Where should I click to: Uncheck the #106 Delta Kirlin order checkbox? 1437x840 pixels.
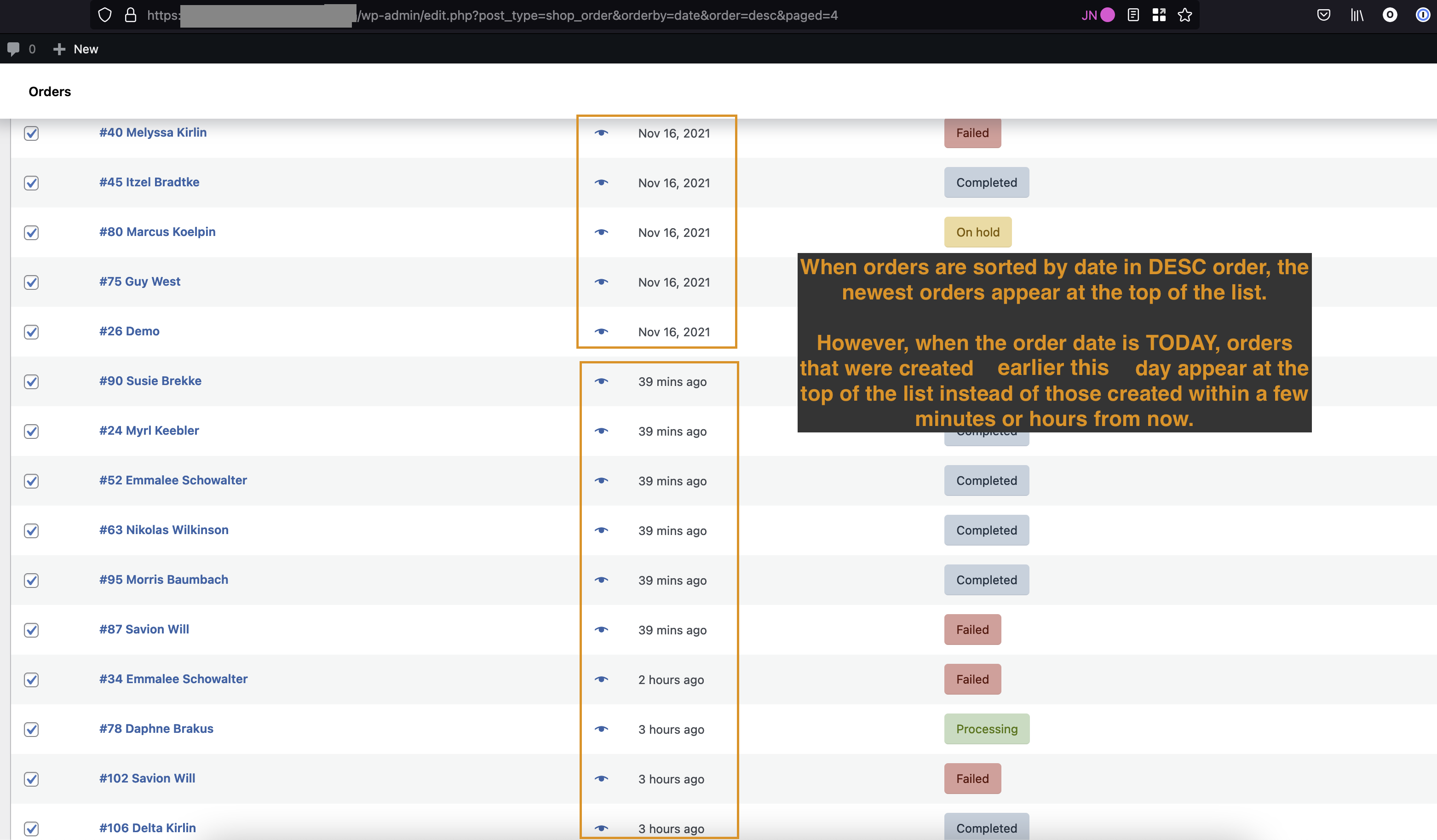(x=31, y=828)
